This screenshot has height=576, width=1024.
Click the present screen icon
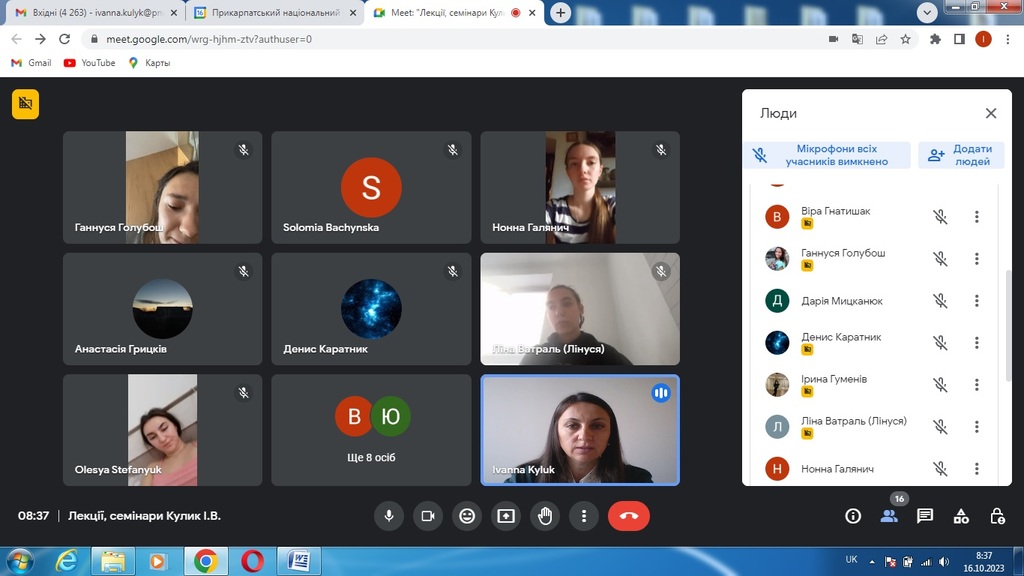506,516
